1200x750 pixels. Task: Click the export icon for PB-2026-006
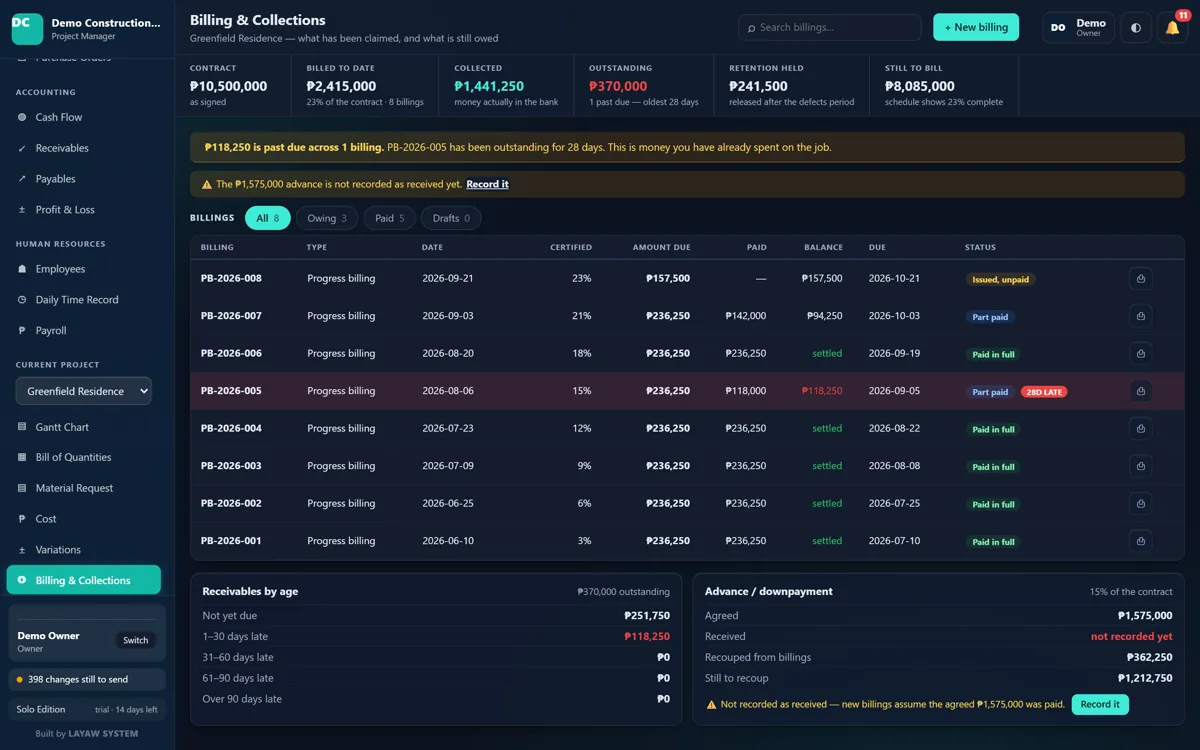[1141, 354]
